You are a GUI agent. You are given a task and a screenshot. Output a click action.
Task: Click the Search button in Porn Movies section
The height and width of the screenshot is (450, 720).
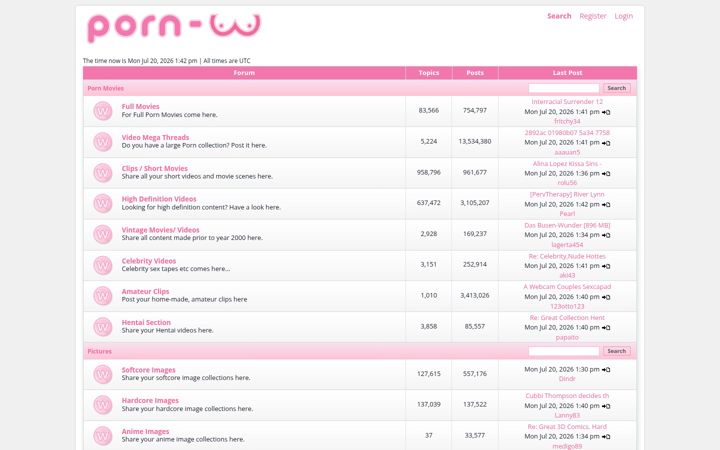616,88
